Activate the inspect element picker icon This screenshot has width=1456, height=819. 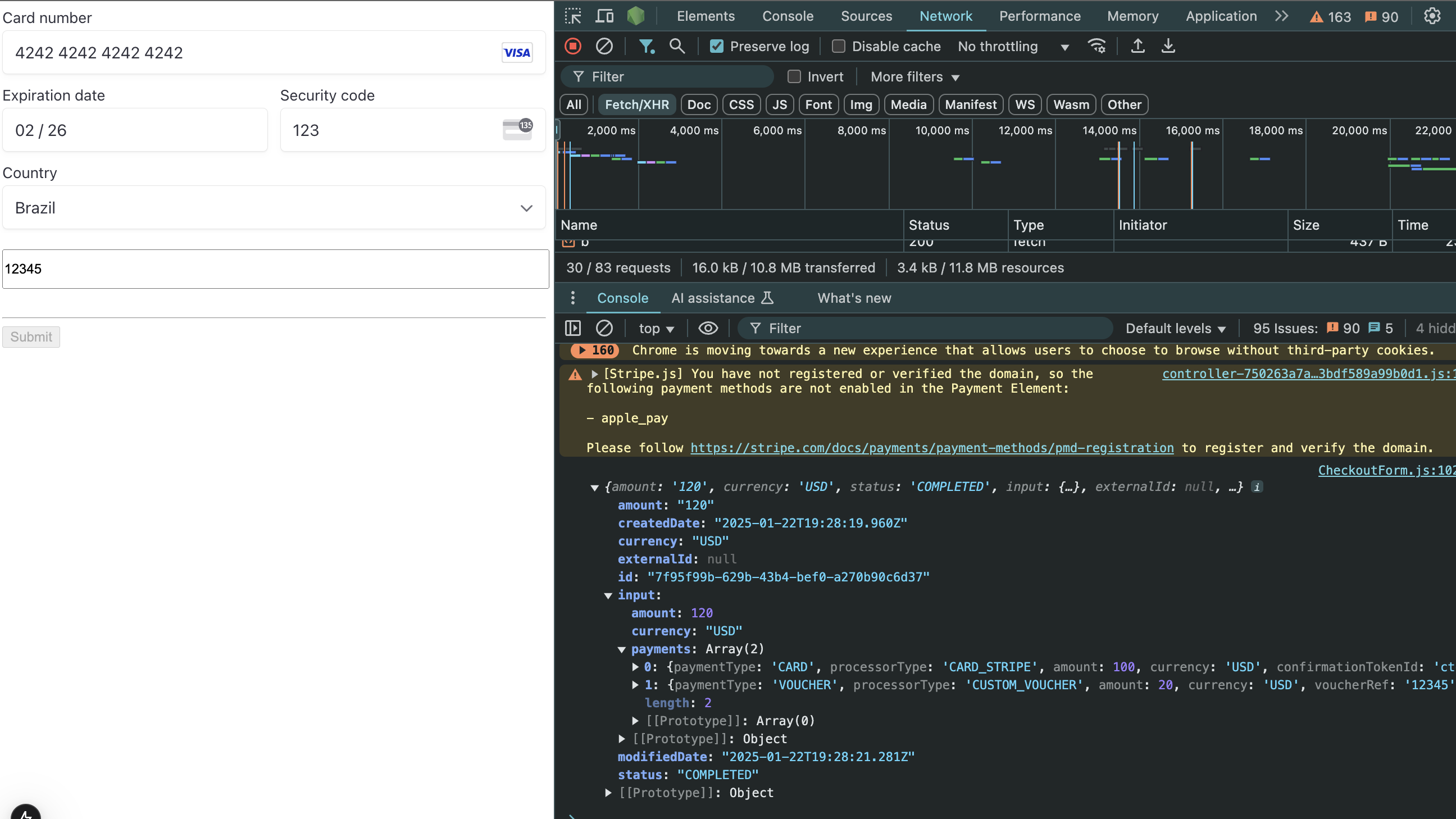tap(572, 16)
